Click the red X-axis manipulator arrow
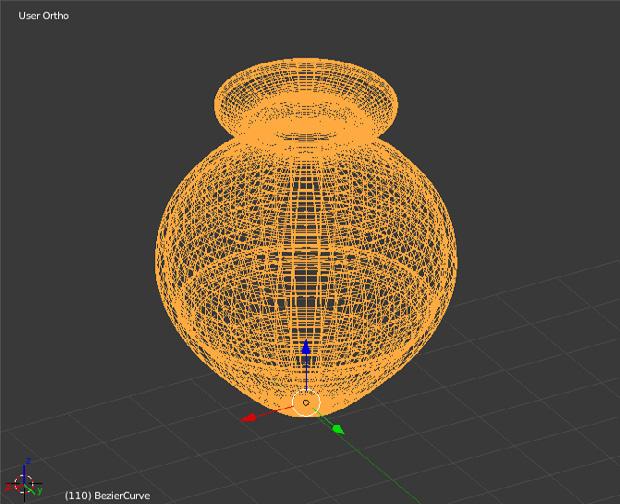Screen dimensions: 620x504 (x=249, y=418)
